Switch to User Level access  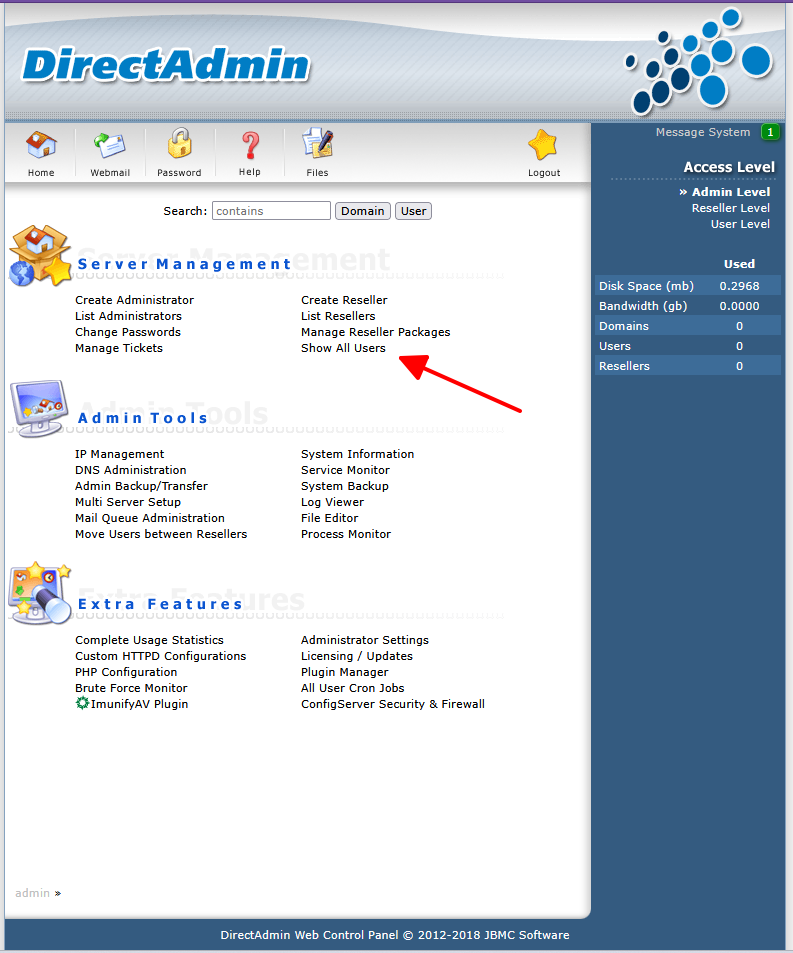(x=740, y=224)
